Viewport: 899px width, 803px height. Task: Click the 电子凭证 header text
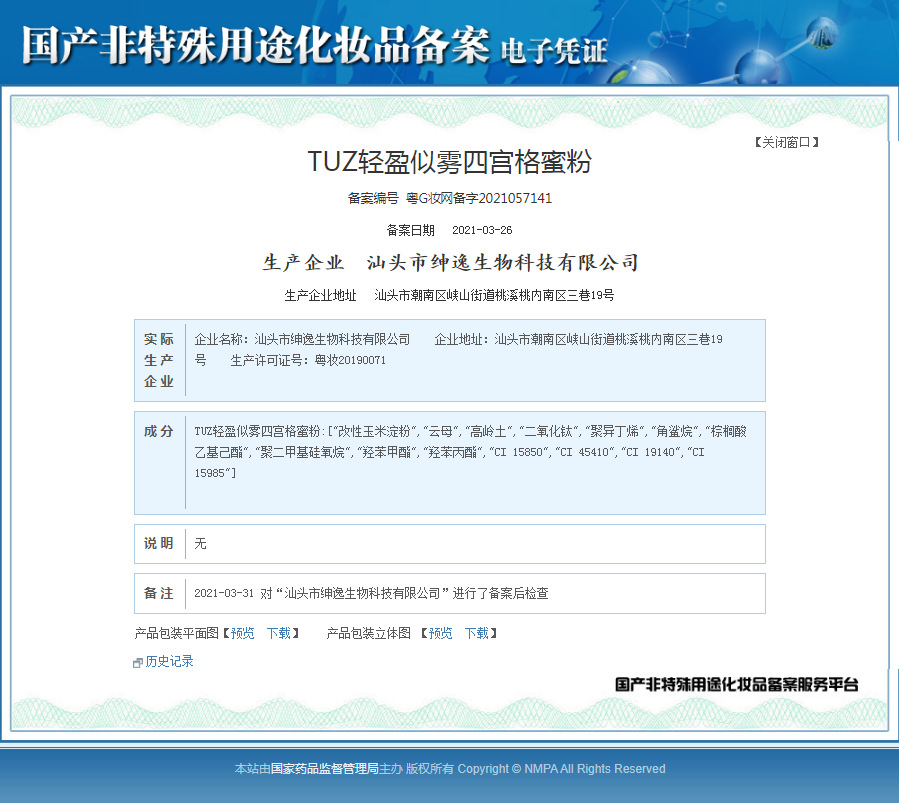click(x=554, y=52)
